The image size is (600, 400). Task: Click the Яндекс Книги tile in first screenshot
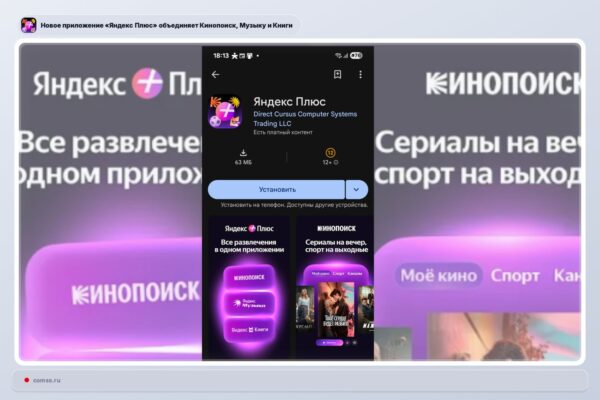click(249, 329)
